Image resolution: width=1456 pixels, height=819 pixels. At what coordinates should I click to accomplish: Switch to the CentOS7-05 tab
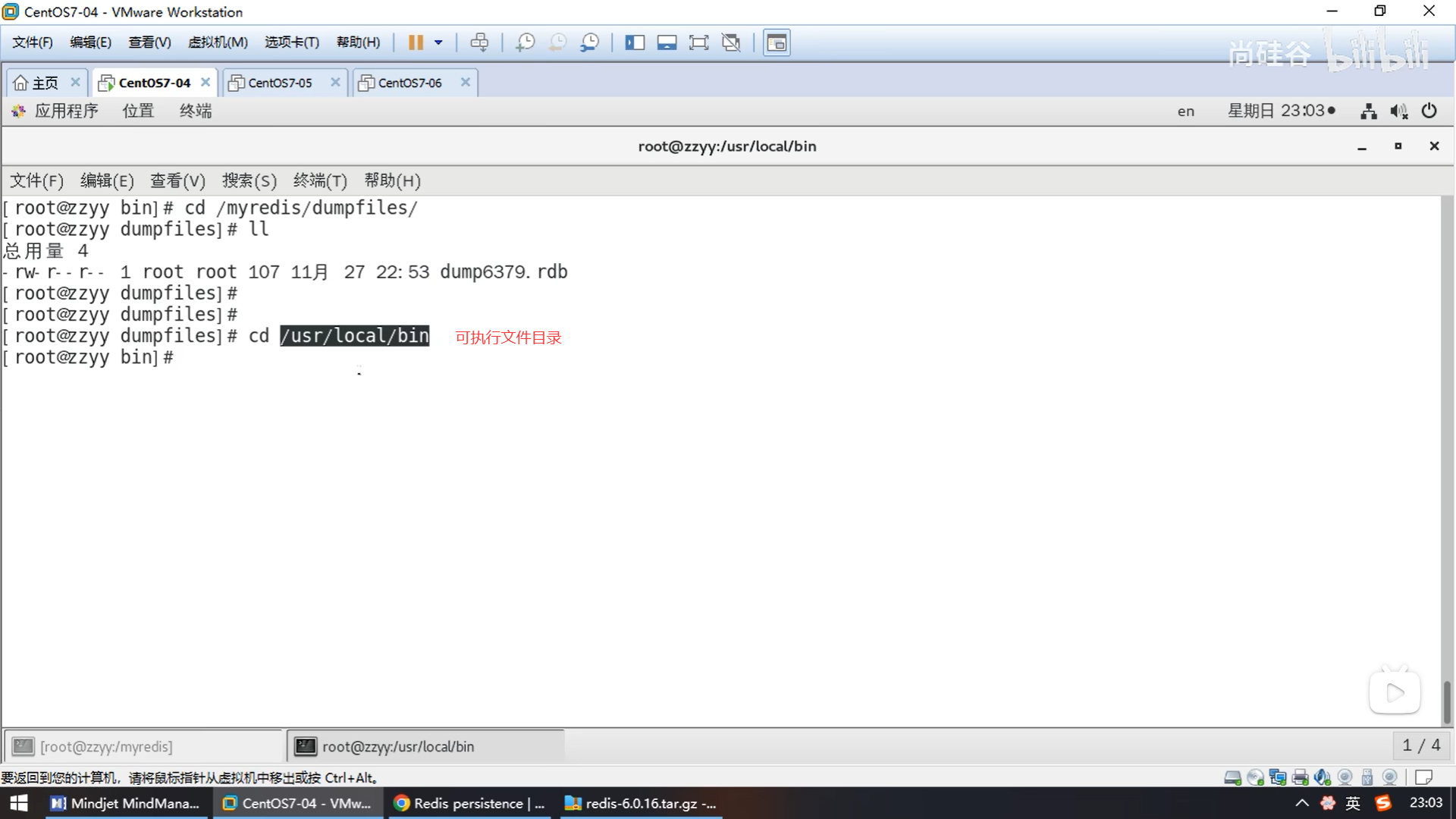pos(280,83)
